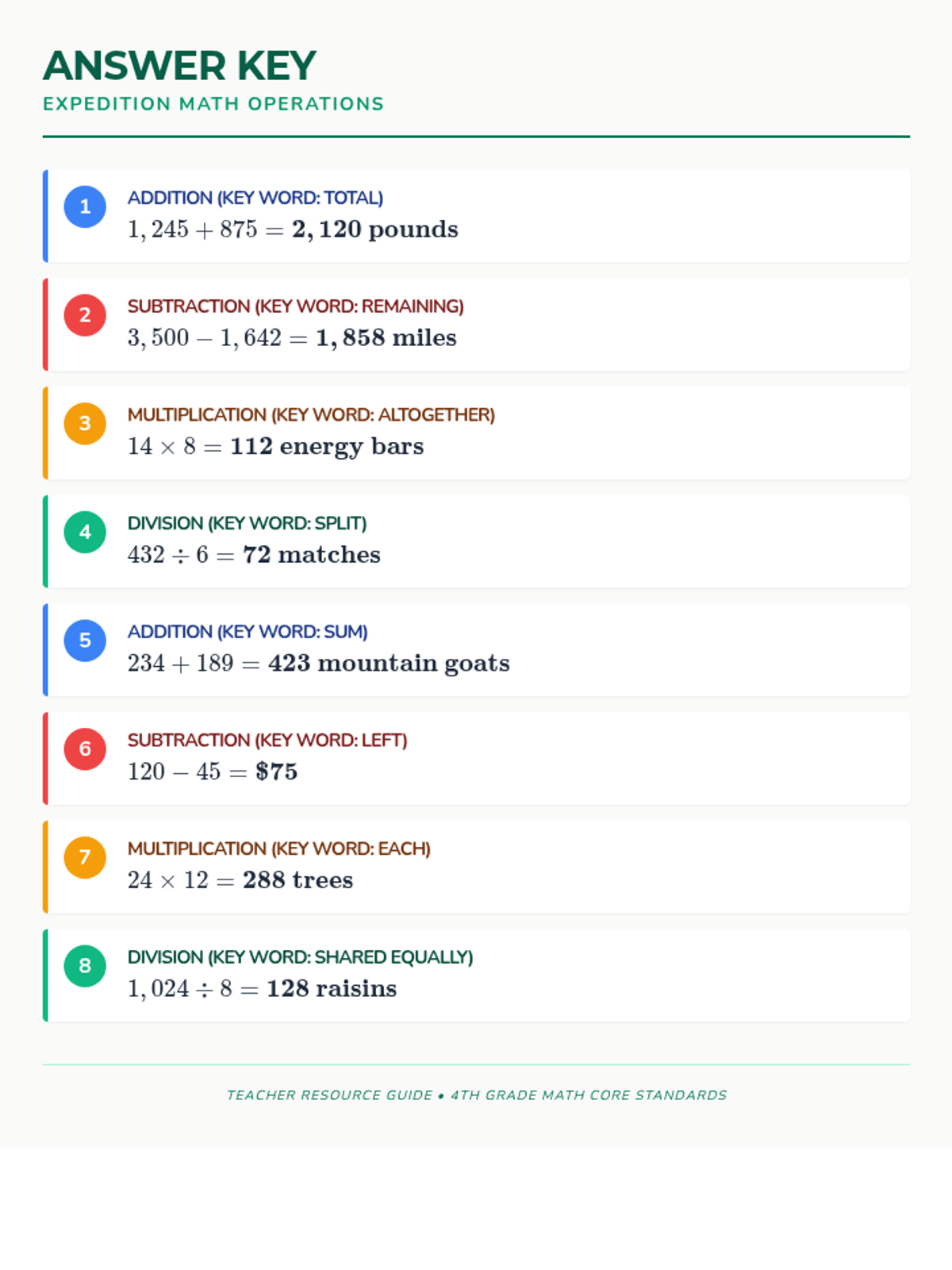Click the Expedition Math Operations subtitle
The height and width of the screenshot is (1270, 952).
point(213,104)
